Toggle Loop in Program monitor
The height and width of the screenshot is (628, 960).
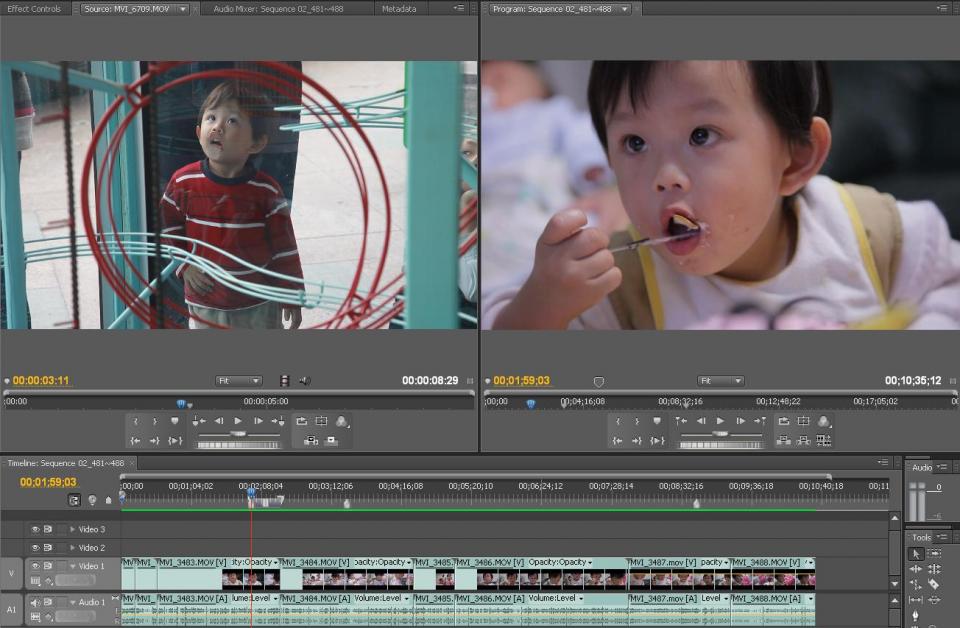pyautogui.click(x=784, y=421)
